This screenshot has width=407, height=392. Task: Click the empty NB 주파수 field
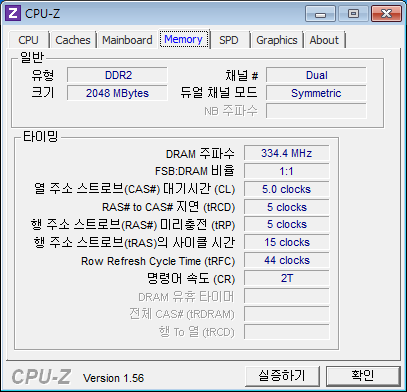click(316, 111)
